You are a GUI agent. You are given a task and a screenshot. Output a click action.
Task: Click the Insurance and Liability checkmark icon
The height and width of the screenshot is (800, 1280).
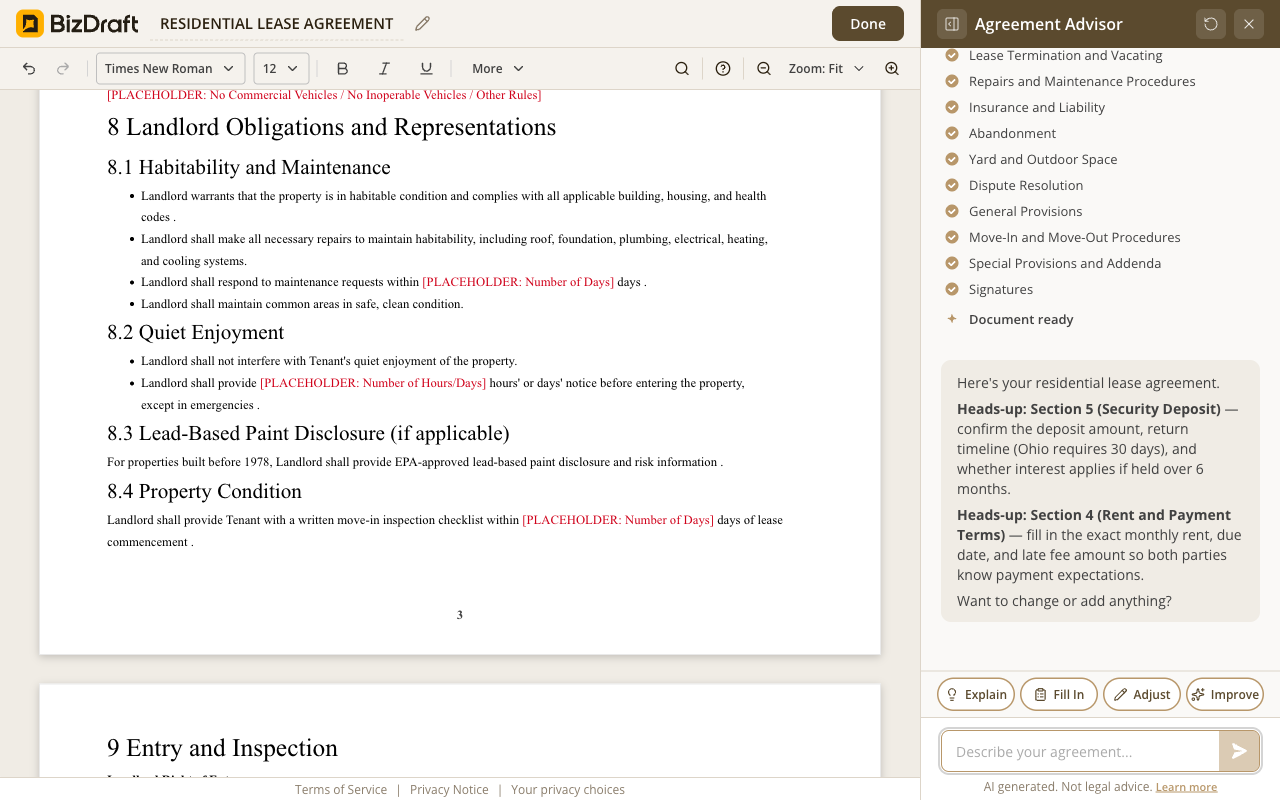click(x=952, y=108)
